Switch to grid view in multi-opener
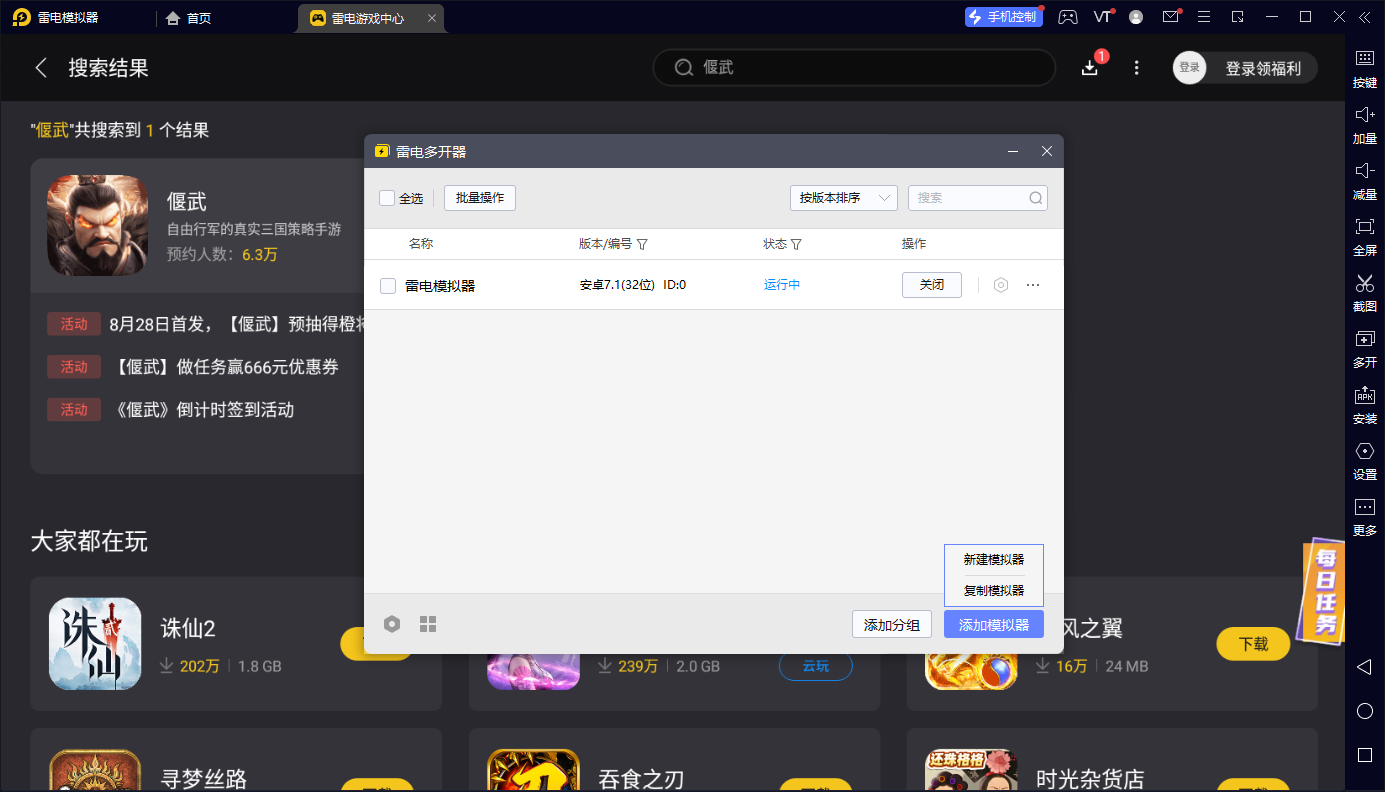1385x792 pixels. [x=428, y=624]
